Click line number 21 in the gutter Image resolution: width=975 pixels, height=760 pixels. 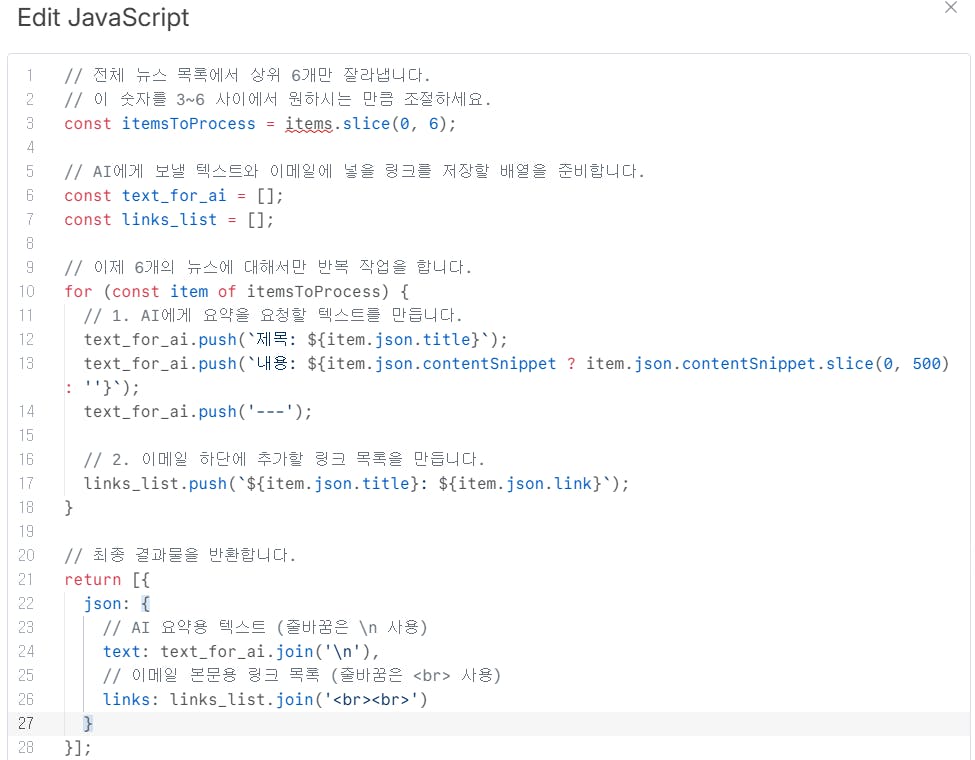[x=26, y=579]
